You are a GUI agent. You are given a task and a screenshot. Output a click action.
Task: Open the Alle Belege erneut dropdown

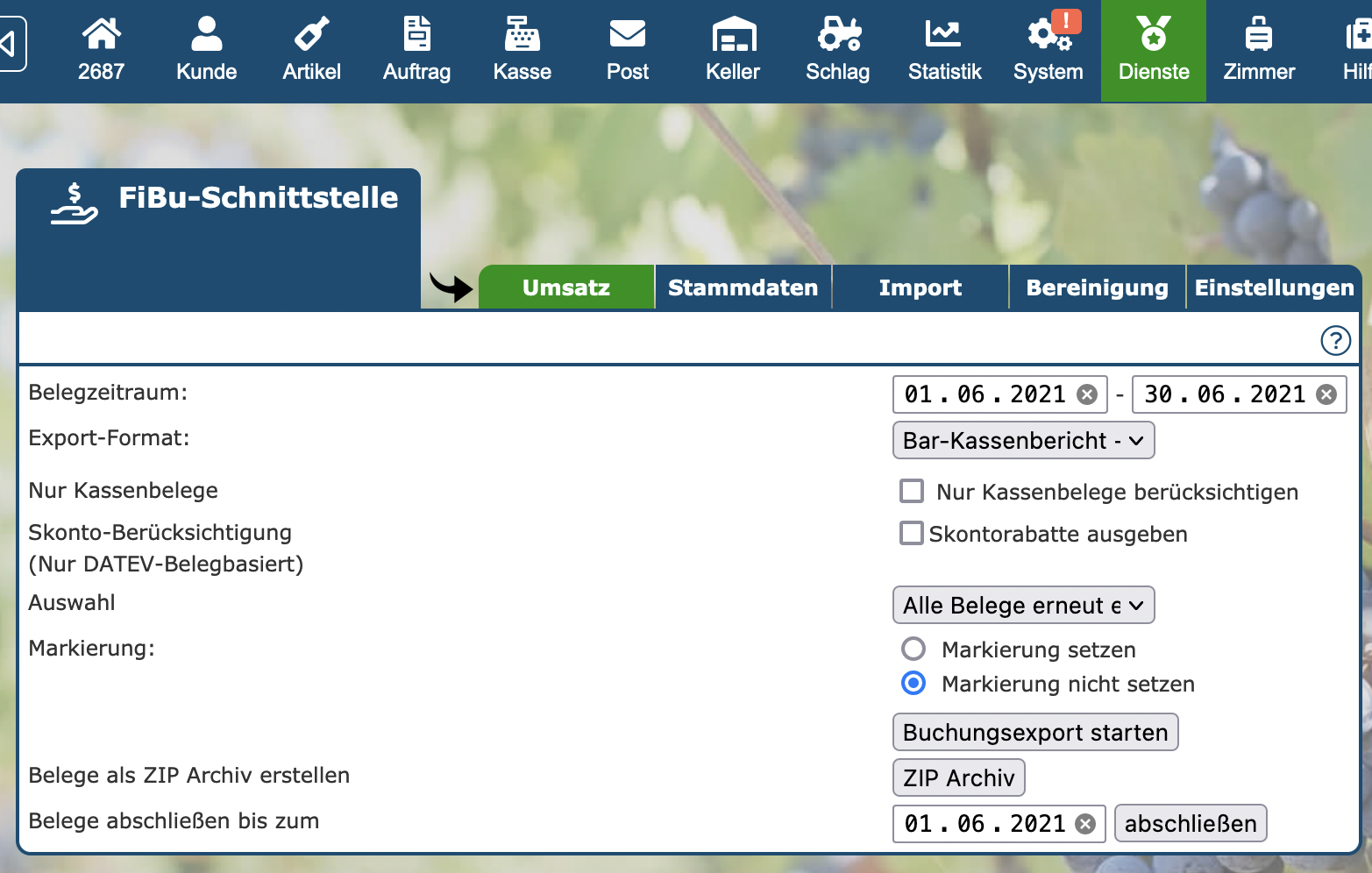point(1023,605)
